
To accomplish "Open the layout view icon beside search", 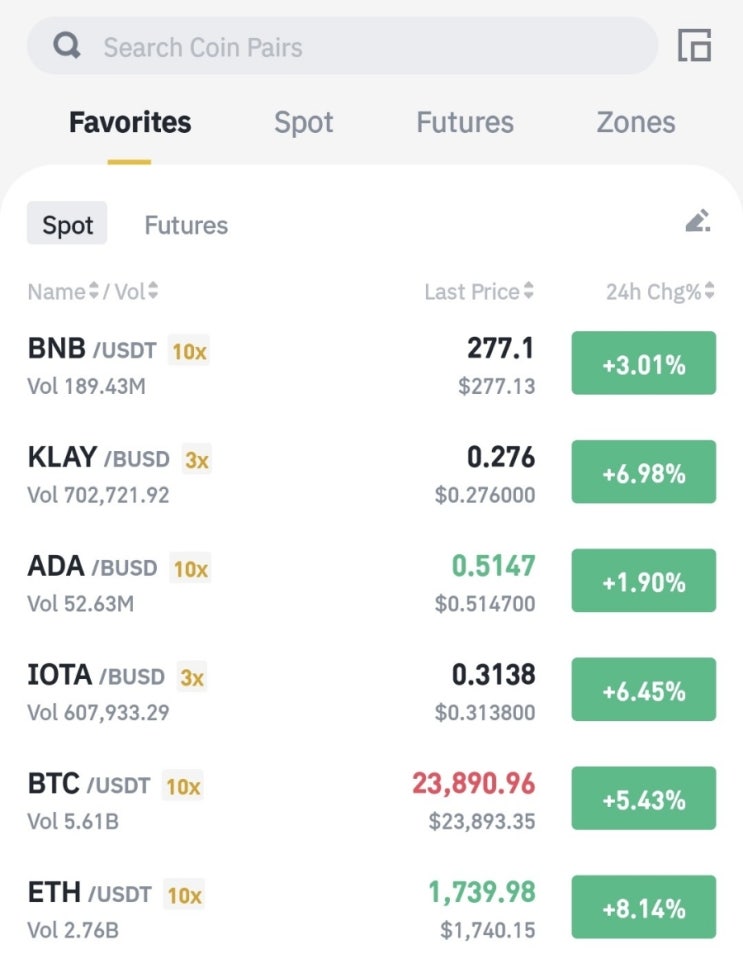I will pos(694,45).
